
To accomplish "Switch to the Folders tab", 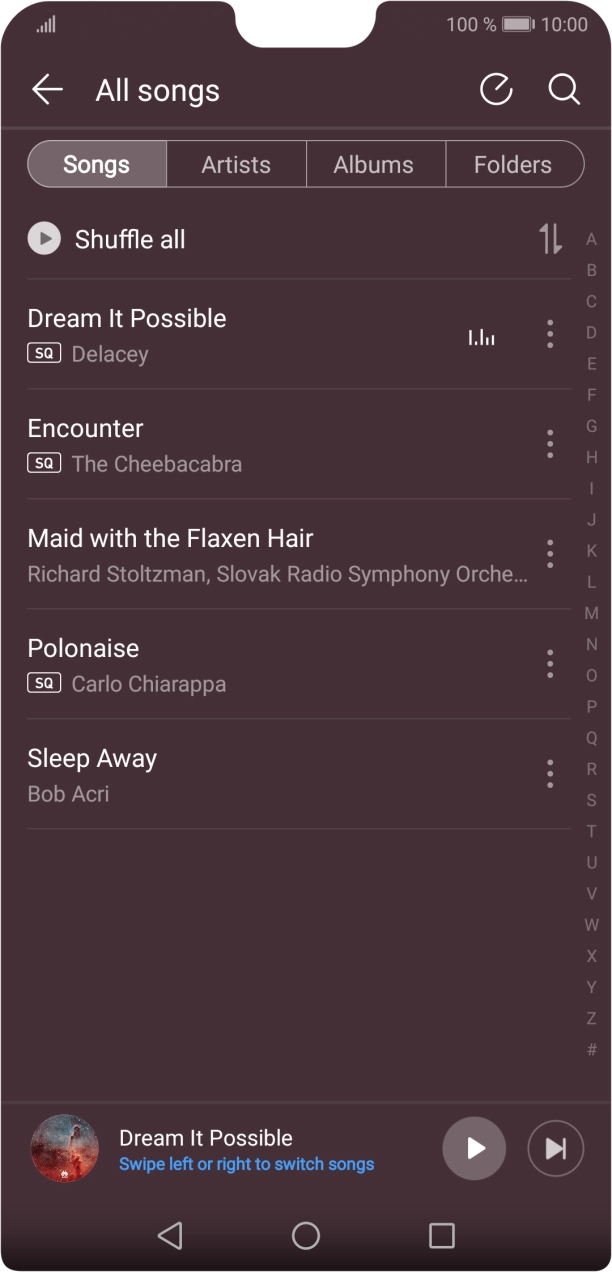I will 513,165.
